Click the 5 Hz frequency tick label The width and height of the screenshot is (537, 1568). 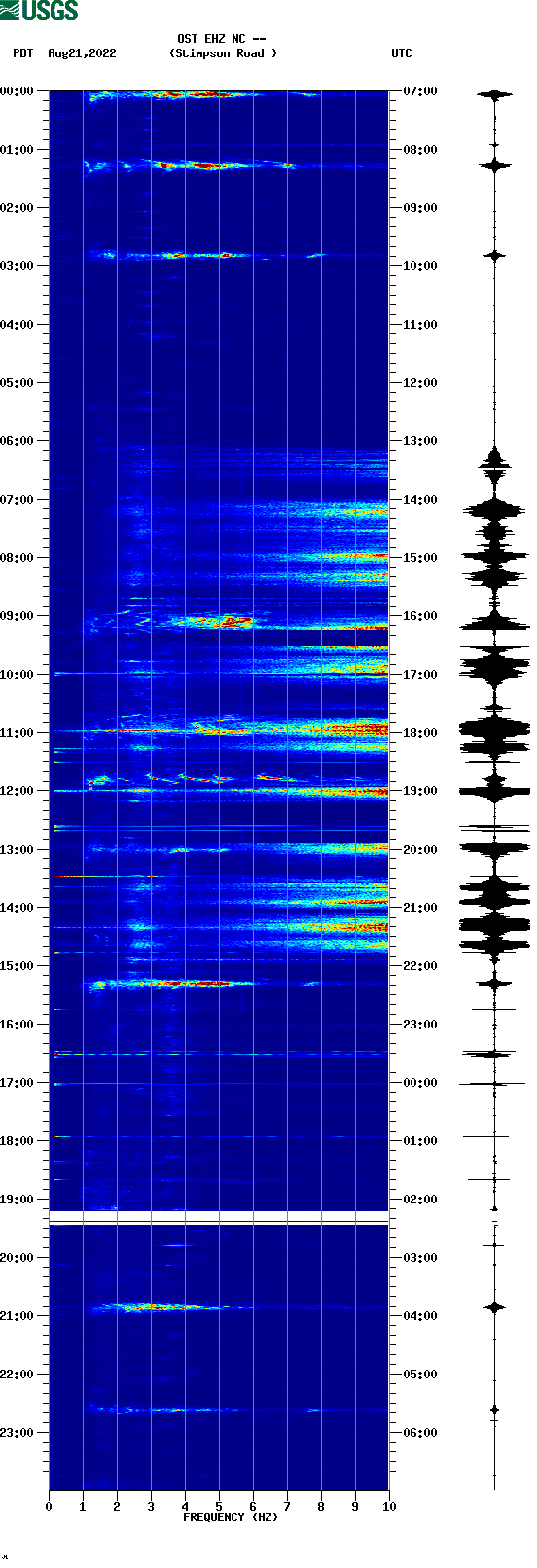(x=219, y=1507)
